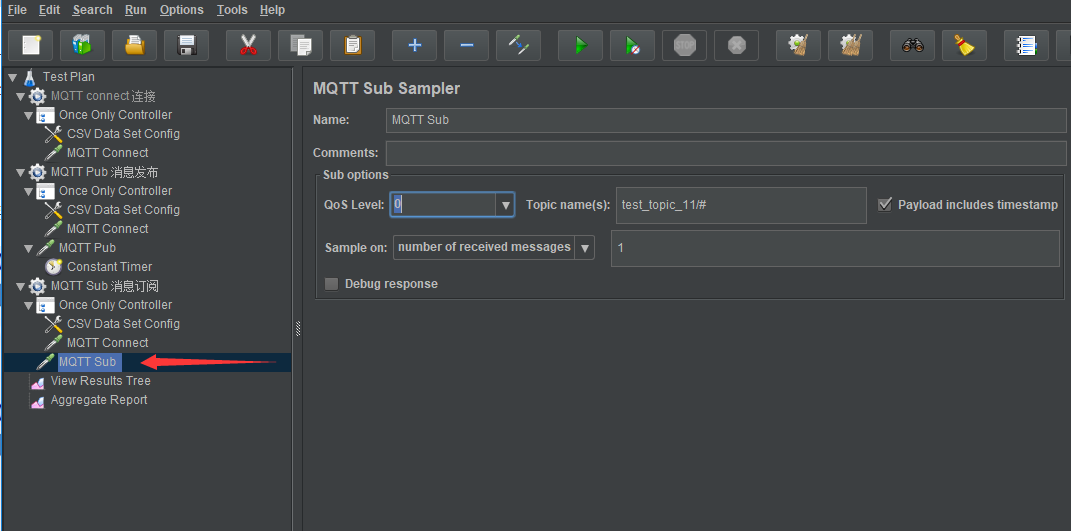
Task: Click the Reset Search broom icon
Action: (x=964, y=46)
